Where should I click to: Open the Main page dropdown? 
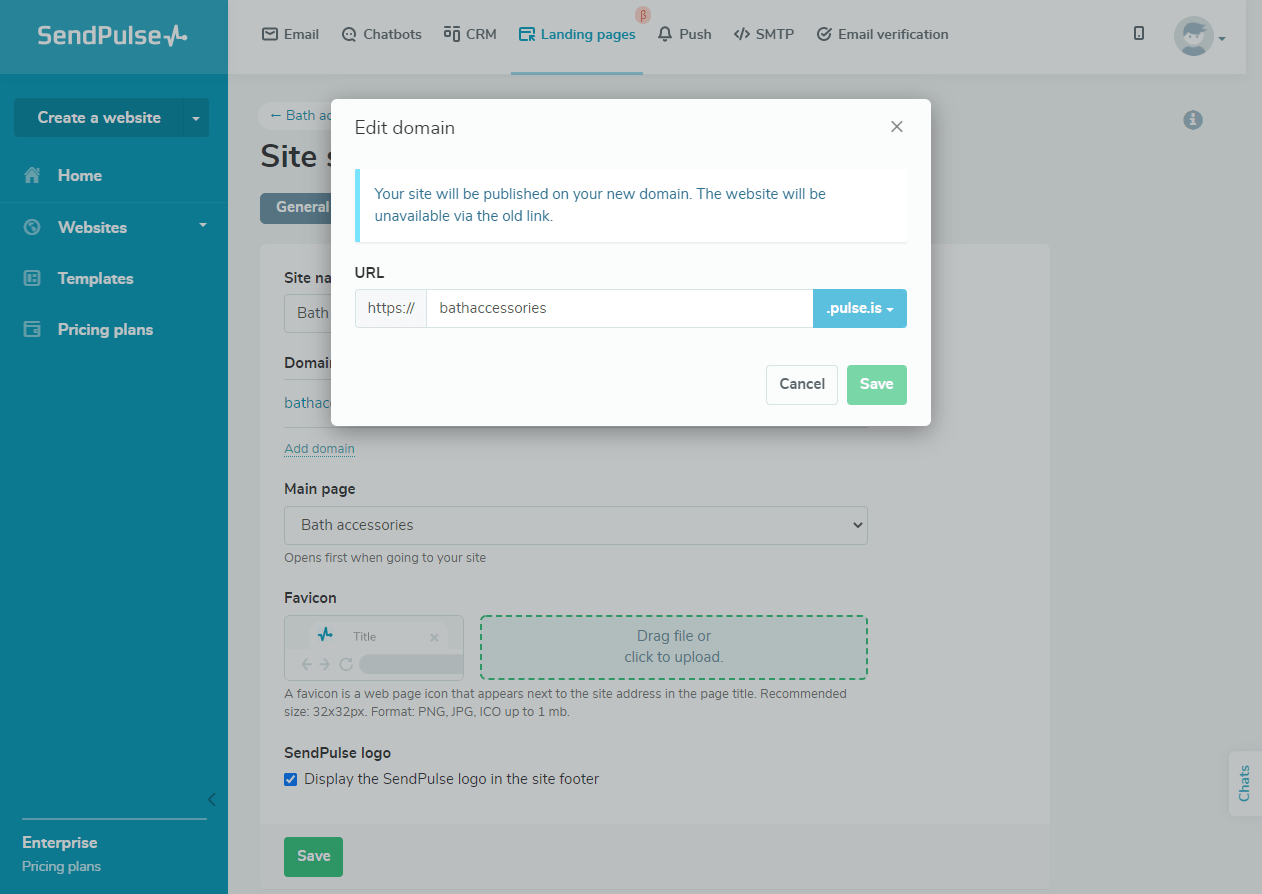(576, 525)
